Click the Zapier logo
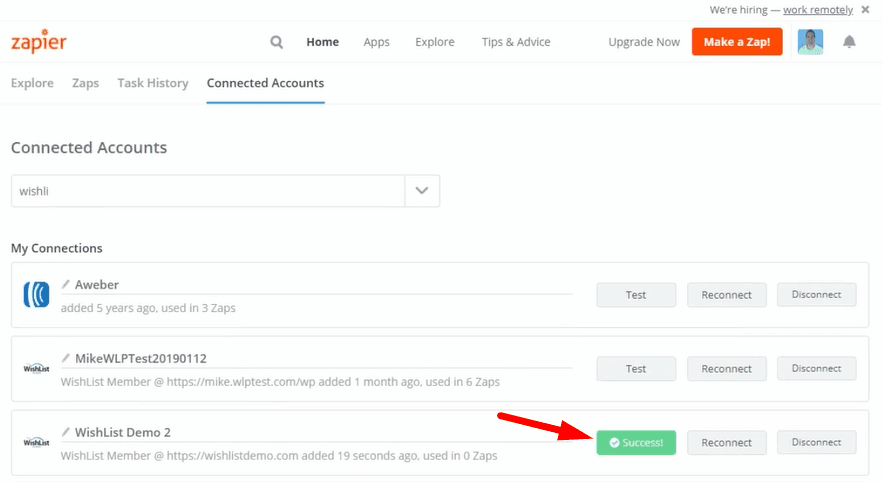The width and height of the screenshot is (882, 482). point(39,42)
